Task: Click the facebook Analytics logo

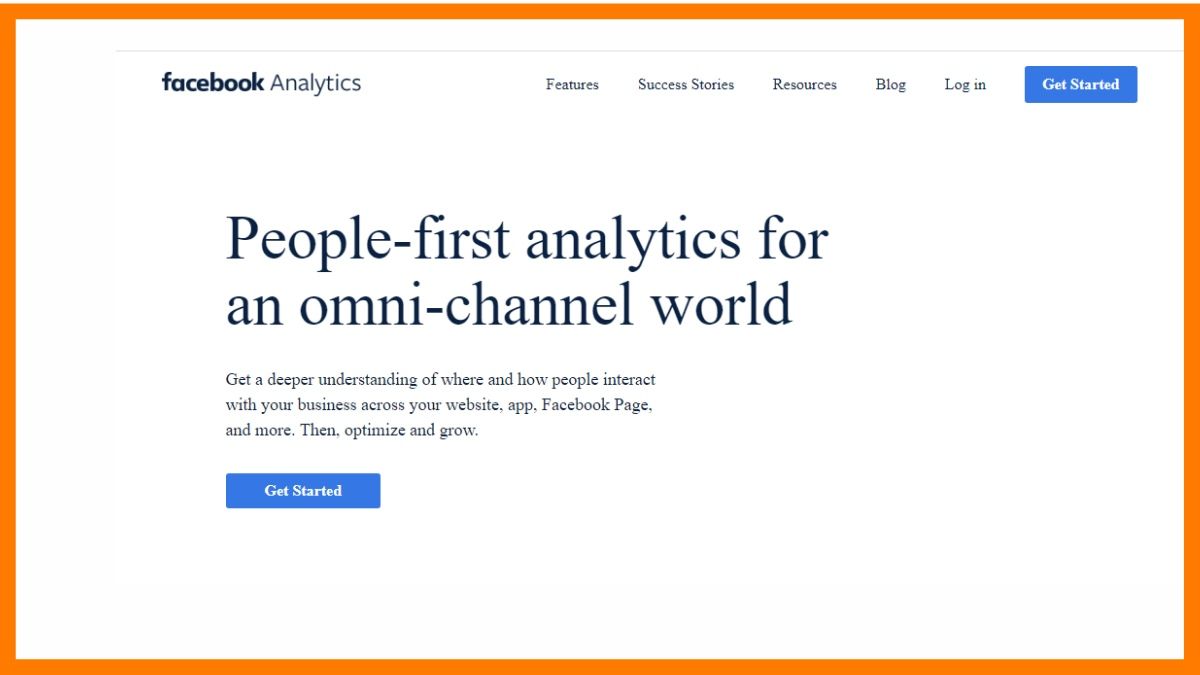Action: [x=261, y=83]
